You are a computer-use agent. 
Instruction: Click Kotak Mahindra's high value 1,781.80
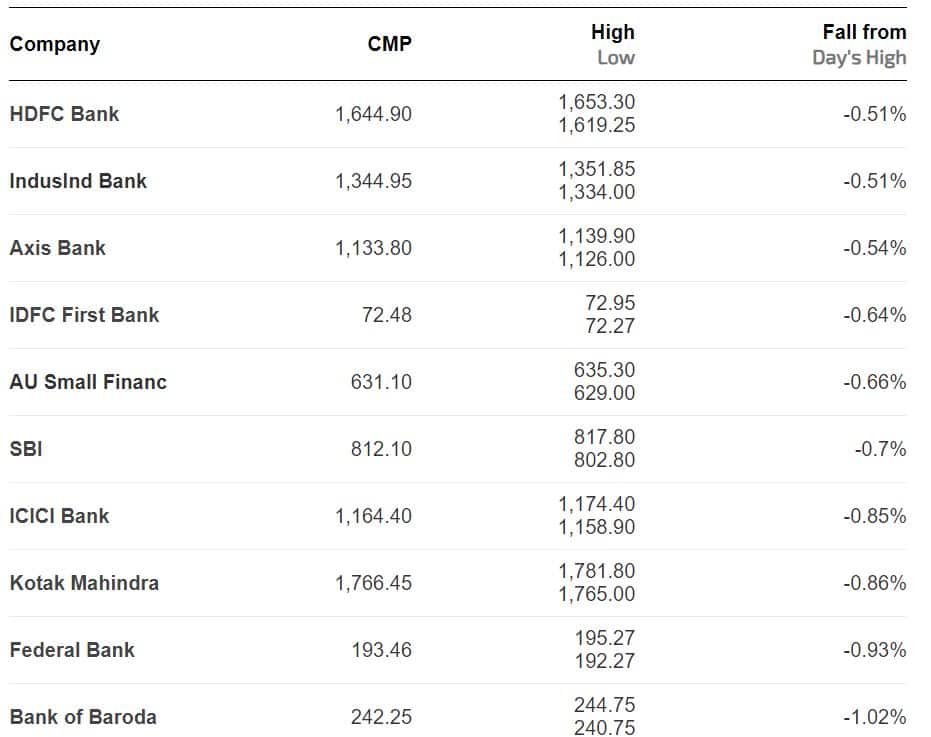coord(596,571)
